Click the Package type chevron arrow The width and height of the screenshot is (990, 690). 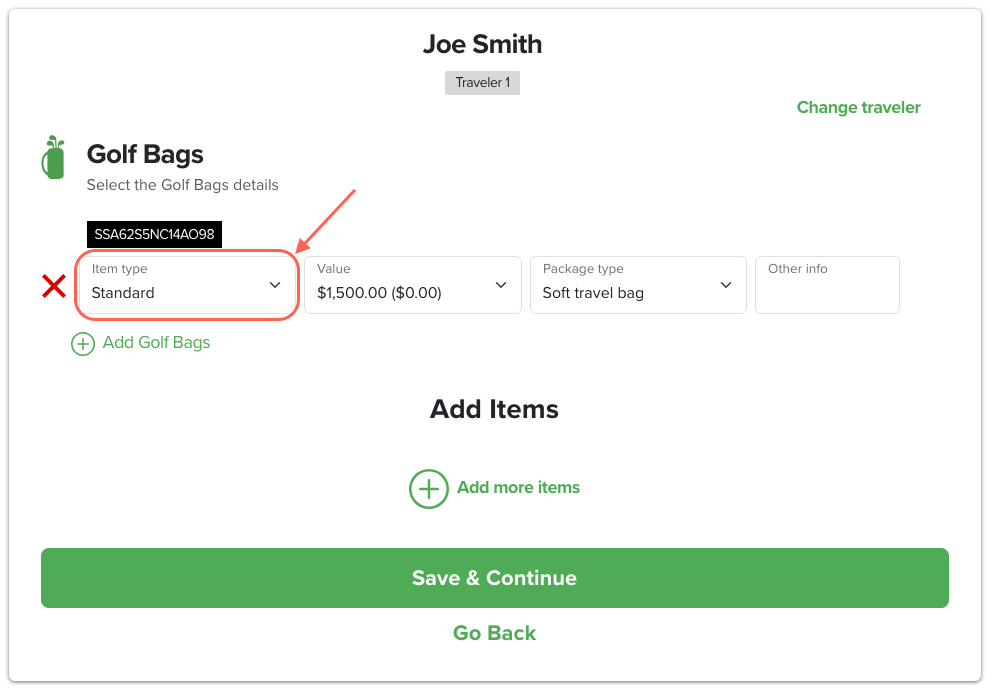[726, 285]
